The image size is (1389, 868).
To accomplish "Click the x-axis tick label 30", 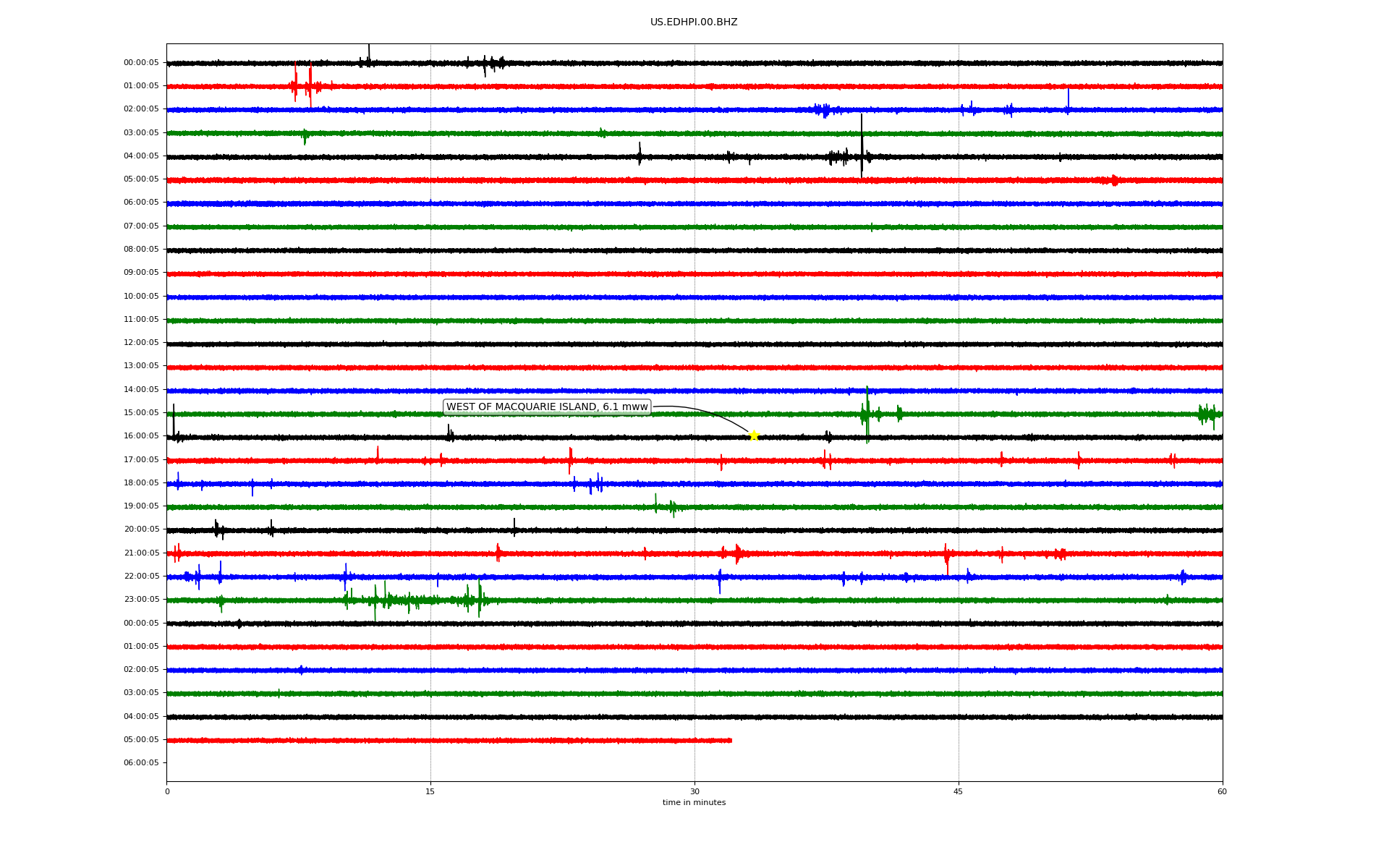I will [694, 791].
